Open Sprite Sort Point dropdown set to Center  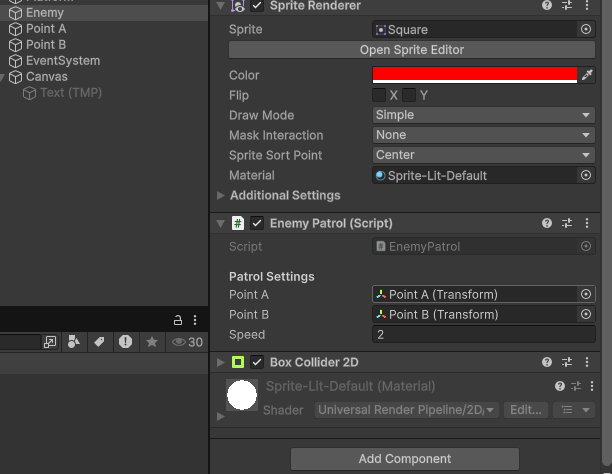point(484,155)
